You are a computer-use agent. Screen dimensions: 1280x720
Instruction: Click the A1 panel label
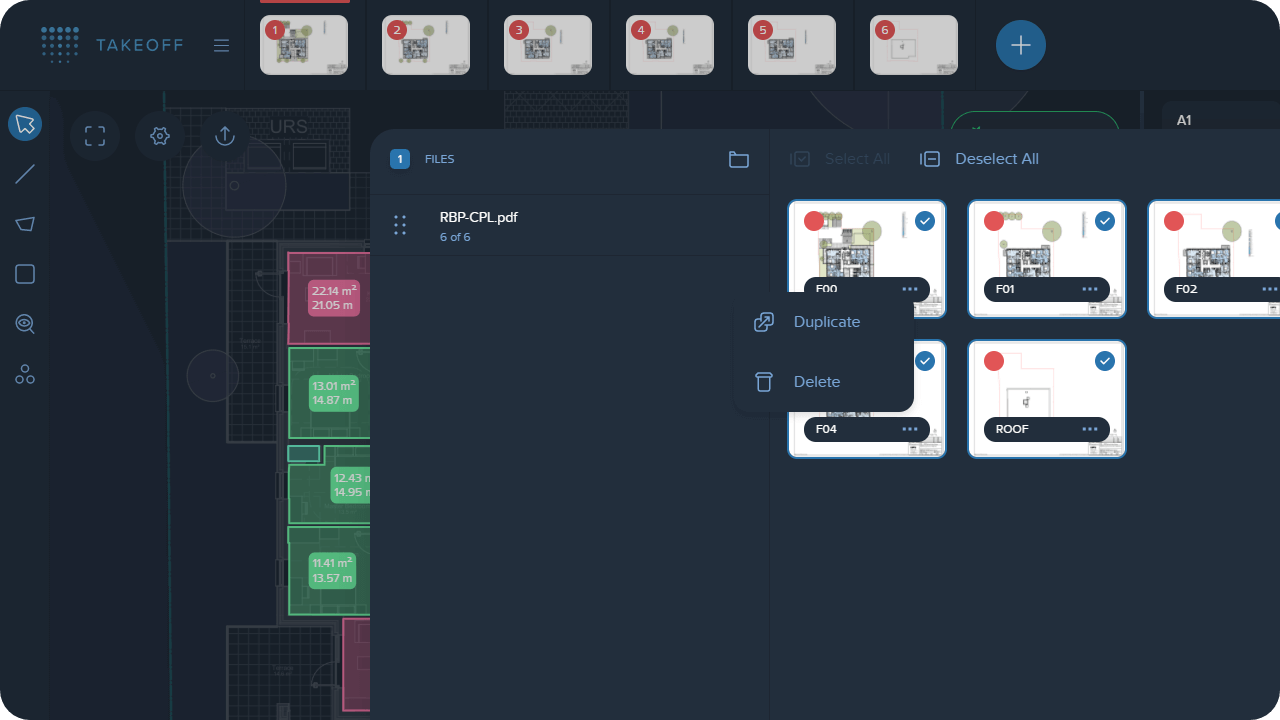(1184, 120)
